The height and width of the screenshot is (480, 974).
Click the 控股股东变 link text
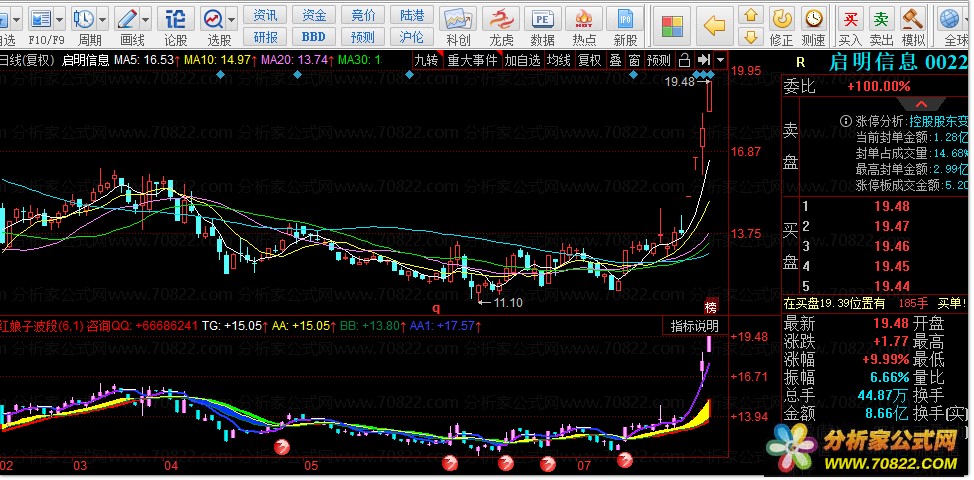click(x=939, y=121)
